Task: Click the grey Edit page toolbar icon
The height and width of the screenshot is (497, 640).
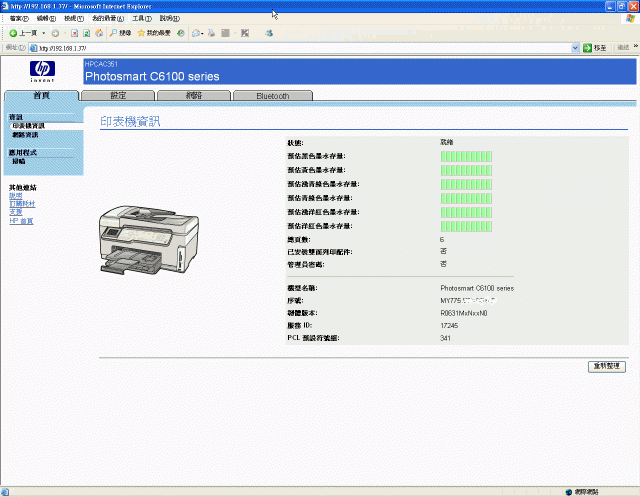Action: (225, 33)
